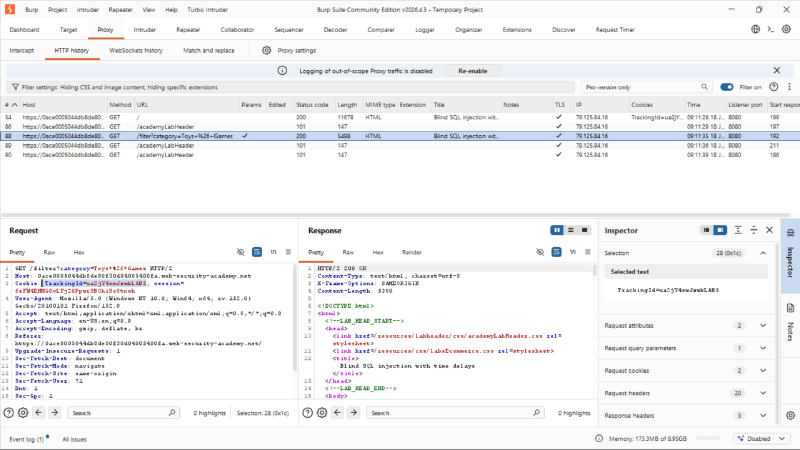Click the Request panel vertical scrollbar
This screenshot has width=800, height=450.
pos(295,317)
